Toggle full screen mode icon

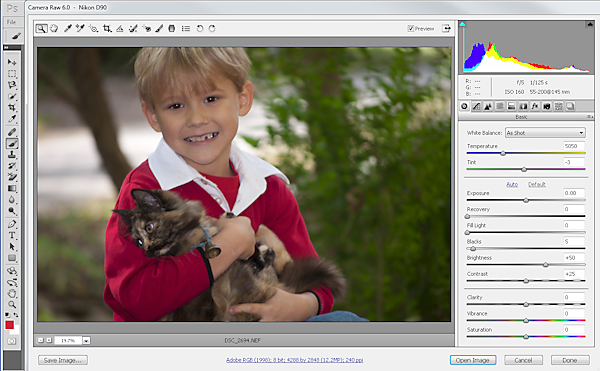click(446, 28)
